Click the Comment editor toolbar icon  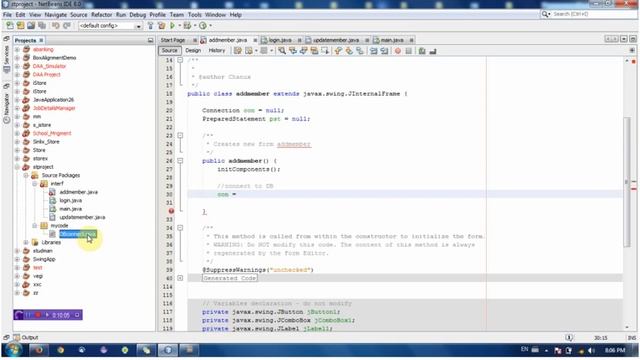(422, 51)
